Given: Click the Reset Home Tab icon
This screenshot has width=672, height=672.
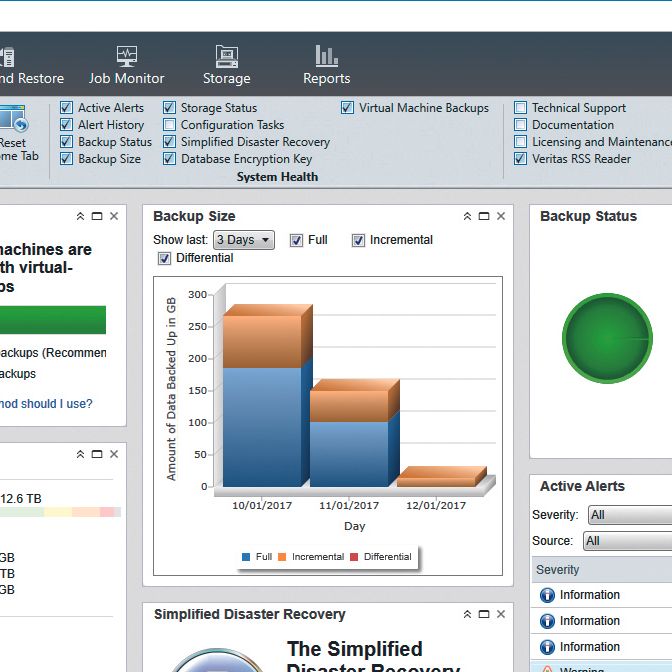Looking at the screenshot, I should pos(14,119).
